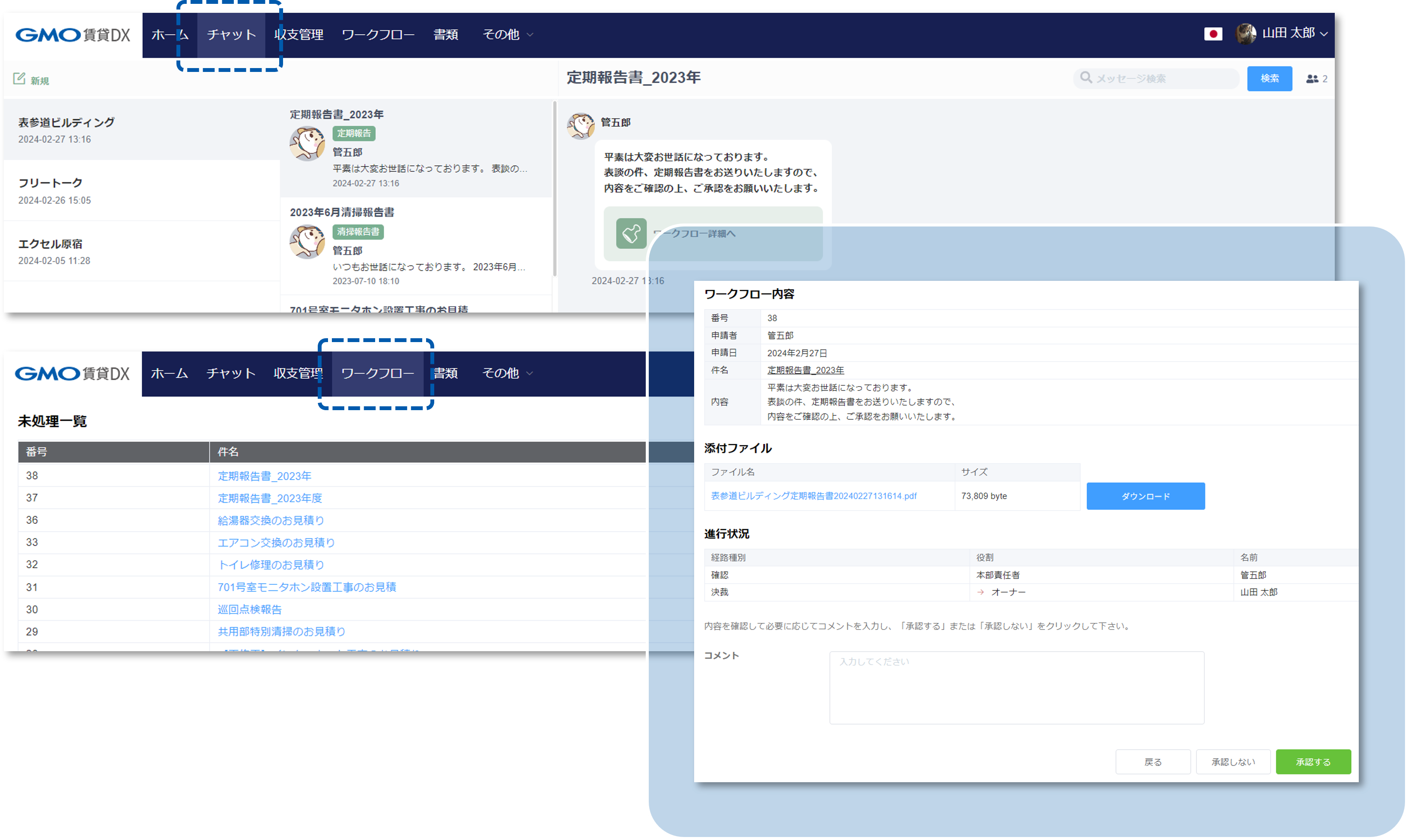
Task: Click the thumbs-up icon on ワークフロー詳細へ card
Action: click(x=632, y=234)
